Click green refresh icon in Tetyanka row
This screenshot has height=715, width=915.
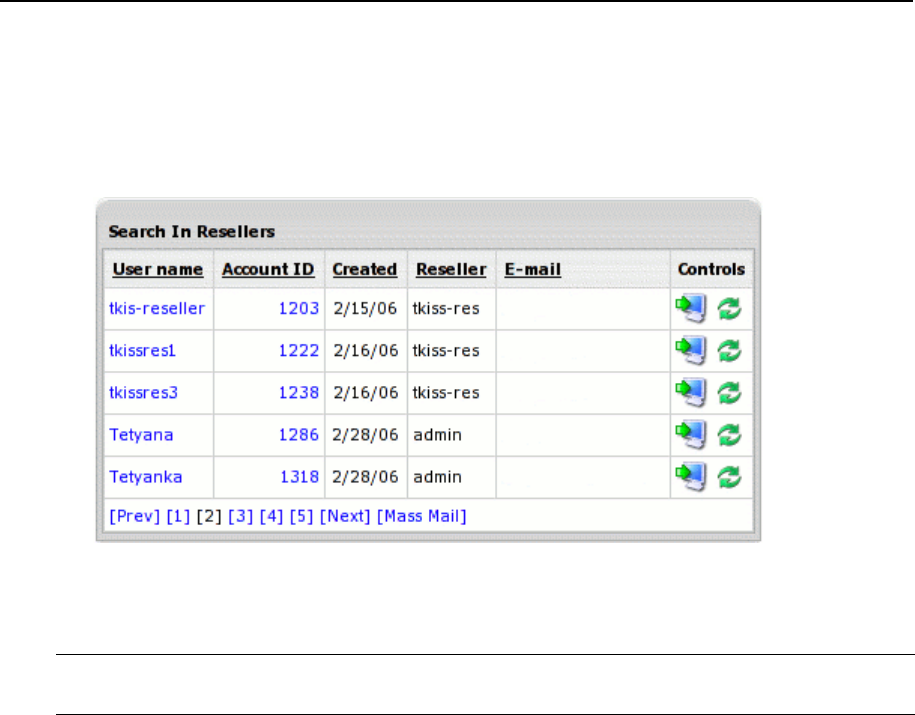coord(729,477)
